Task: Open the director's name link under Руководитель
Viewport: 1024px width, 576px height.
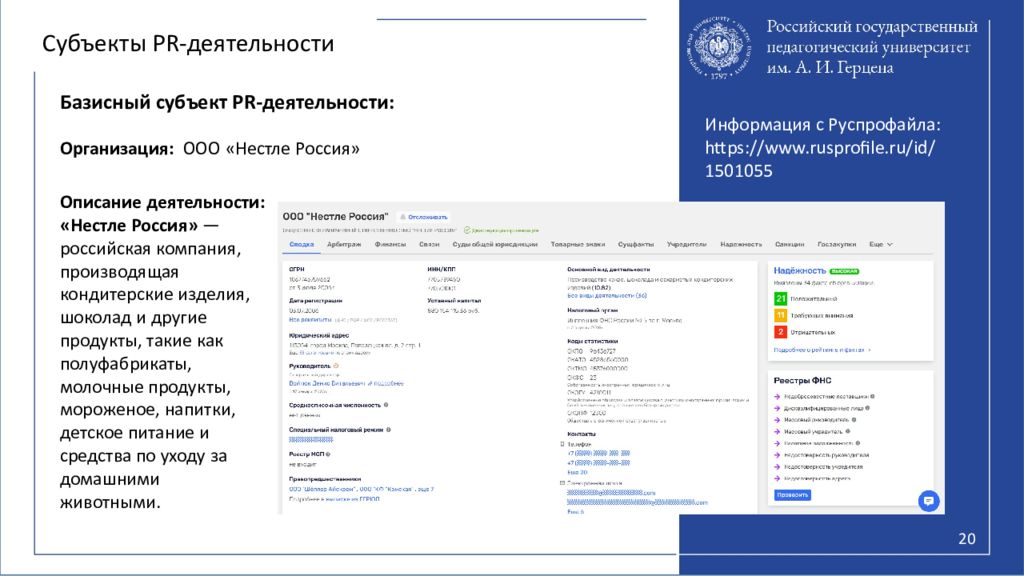Action: click(327, 383)
